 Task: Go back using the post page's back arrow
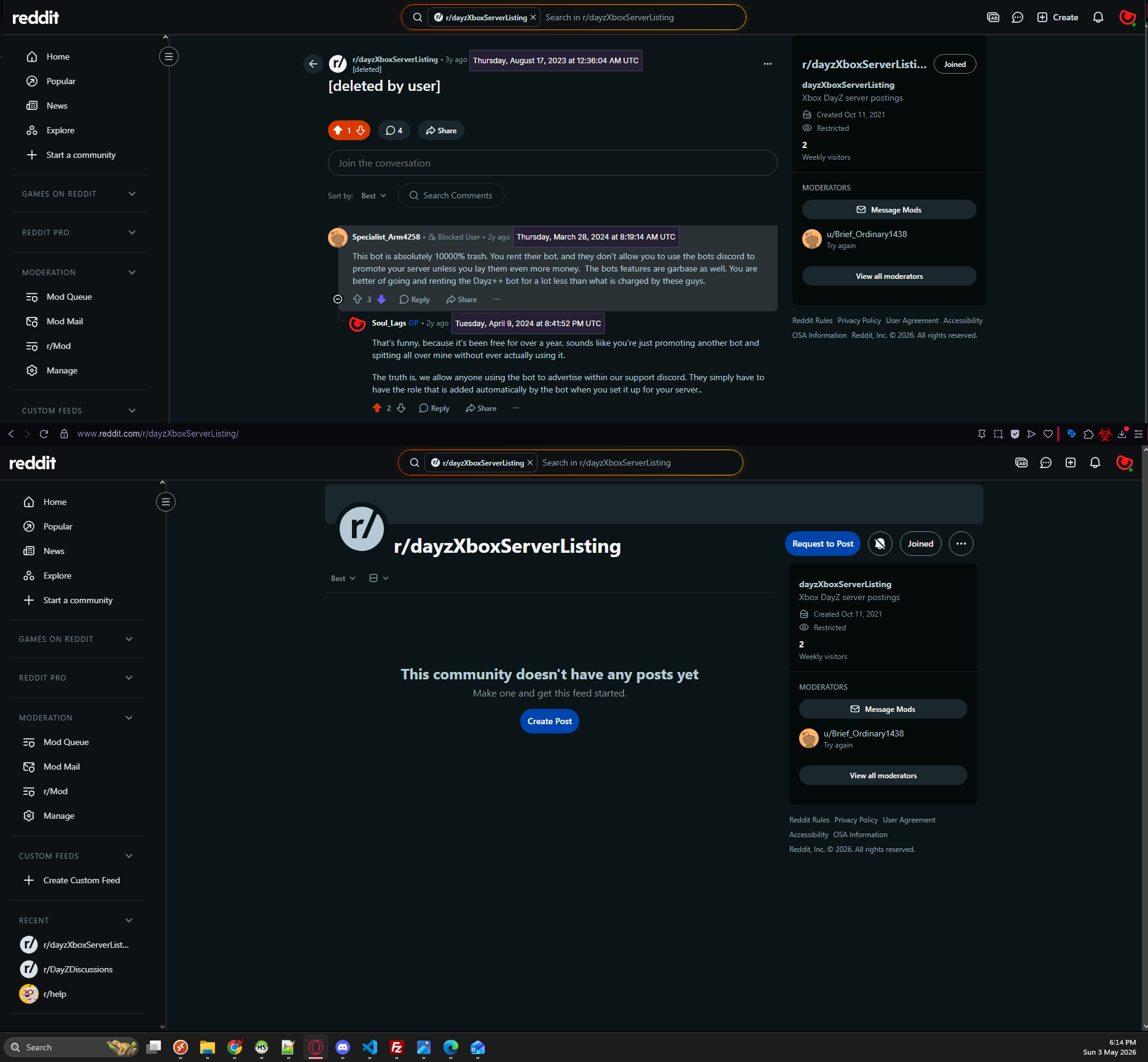pyautogui.click(x=313, y=64)
